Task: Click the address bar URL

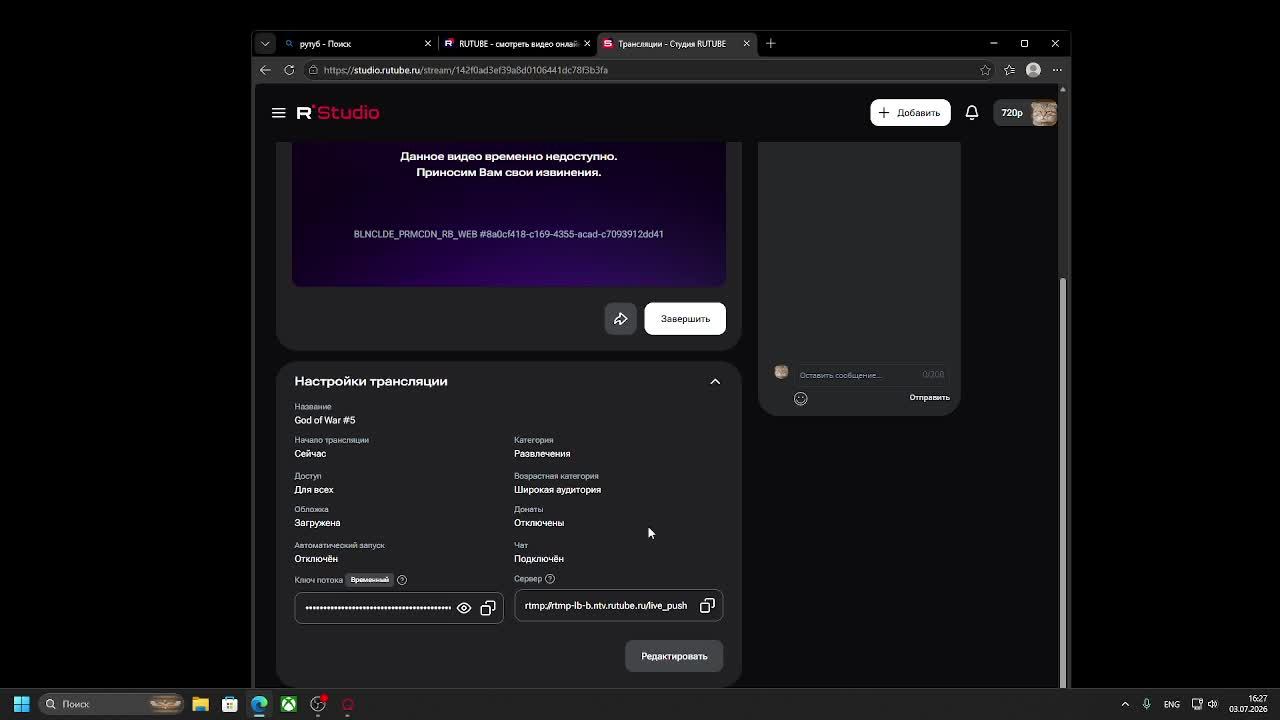Action: [x=465, y=70]
